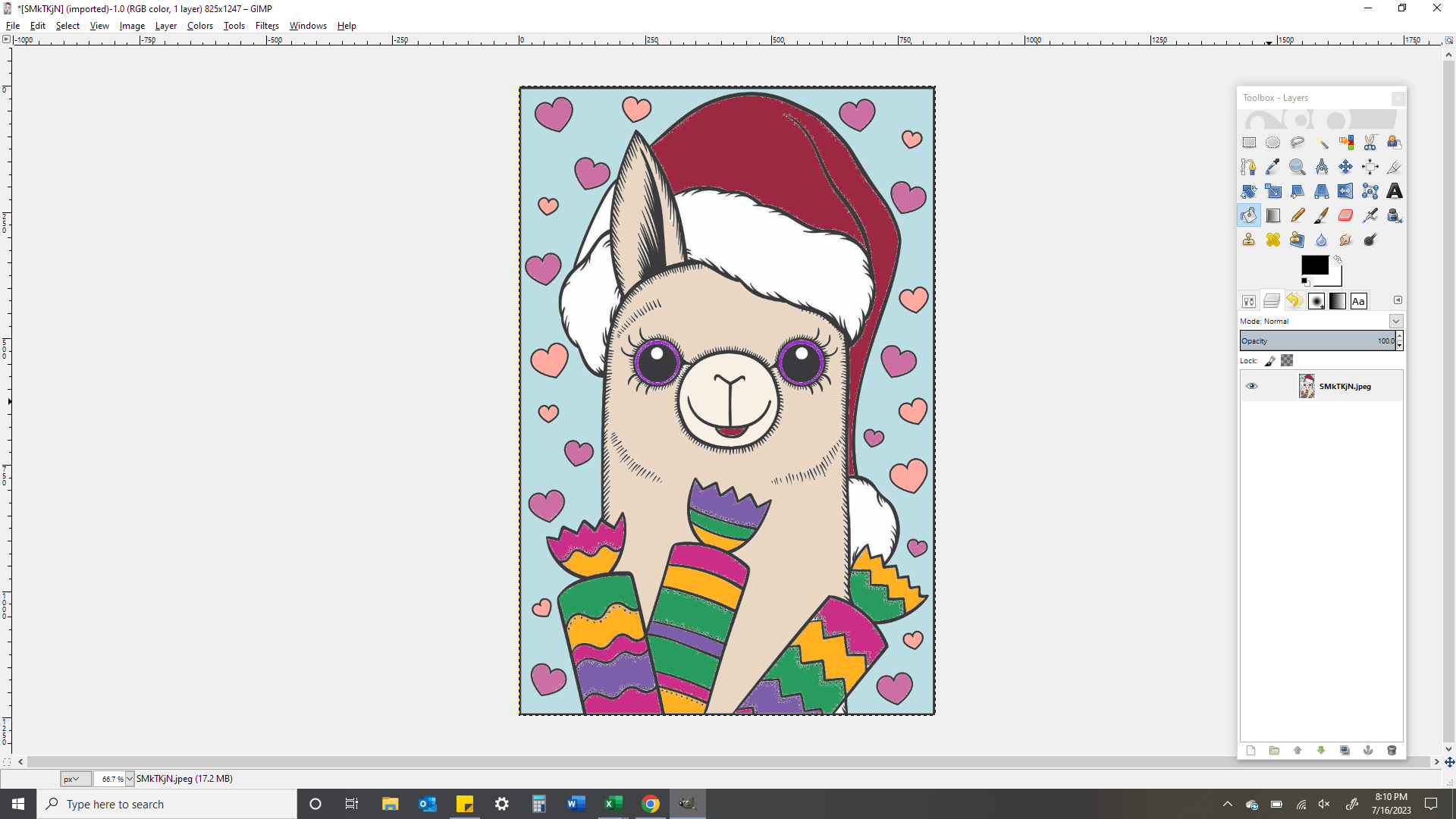Select the Flip tool
Screen dimensions: 1456x819
[1346, 191]
